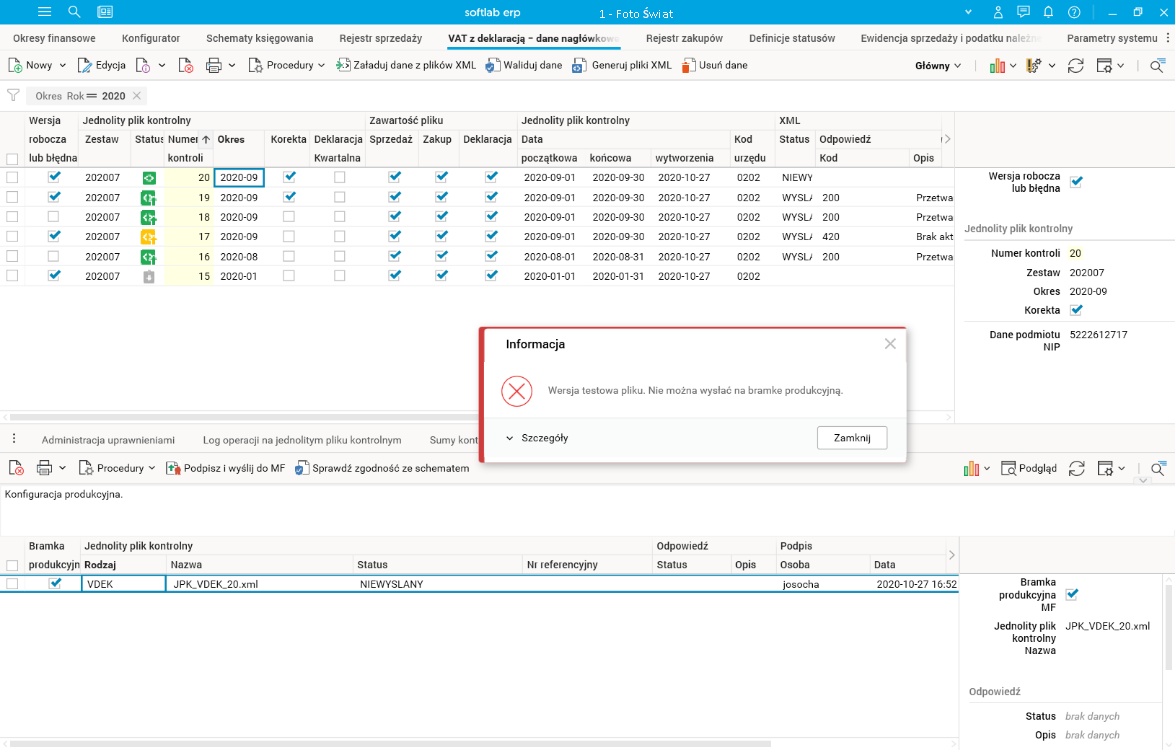This screenshot has height=750, width=1175.
Task: Expand the upper table columns arrow
Action: 947,139
